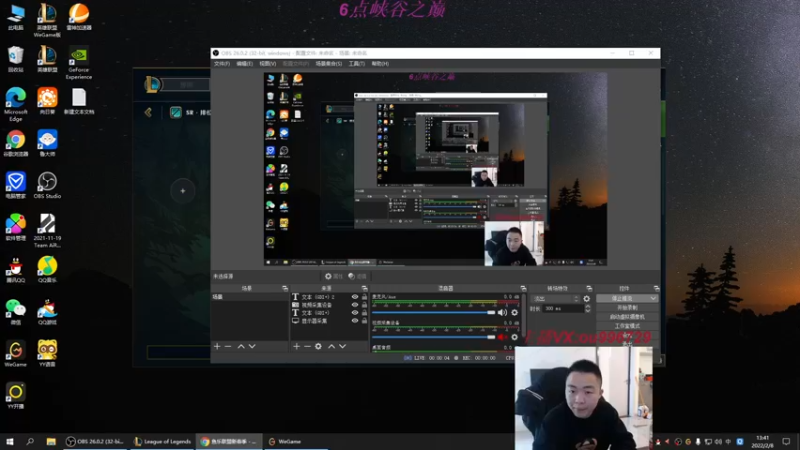The width and height of the screenshot is (800, 450).
Task: Move source up in the sources list
Action: click(331, 346)
